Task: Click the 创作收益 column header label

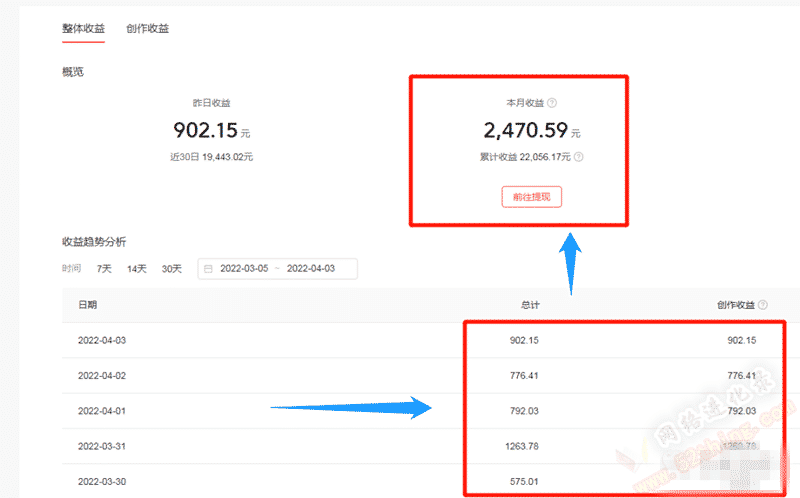Action: [736, 305]
